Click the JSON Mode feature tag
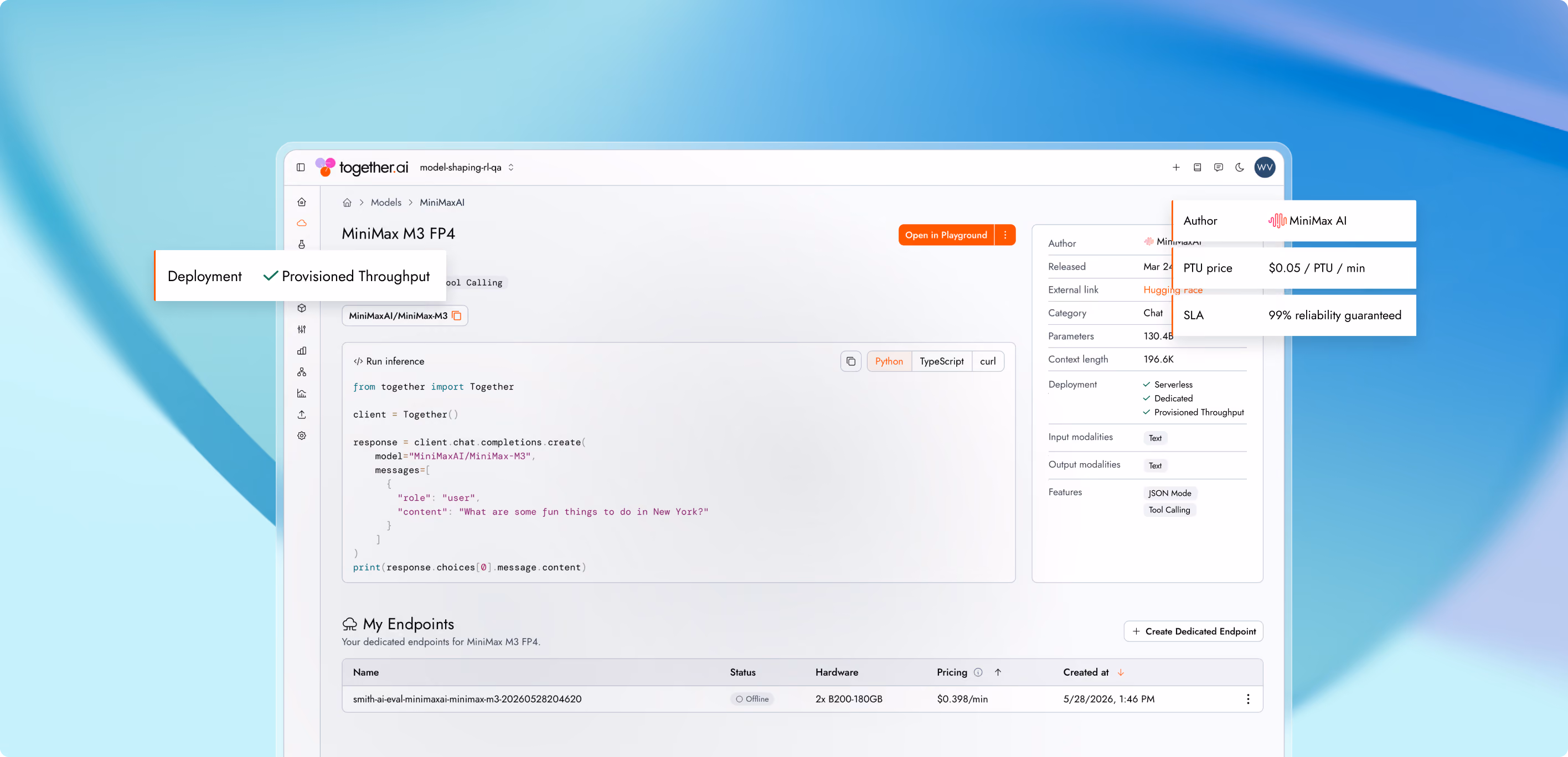Screen dimensions: 1568x757 [x=1169, y=494]
